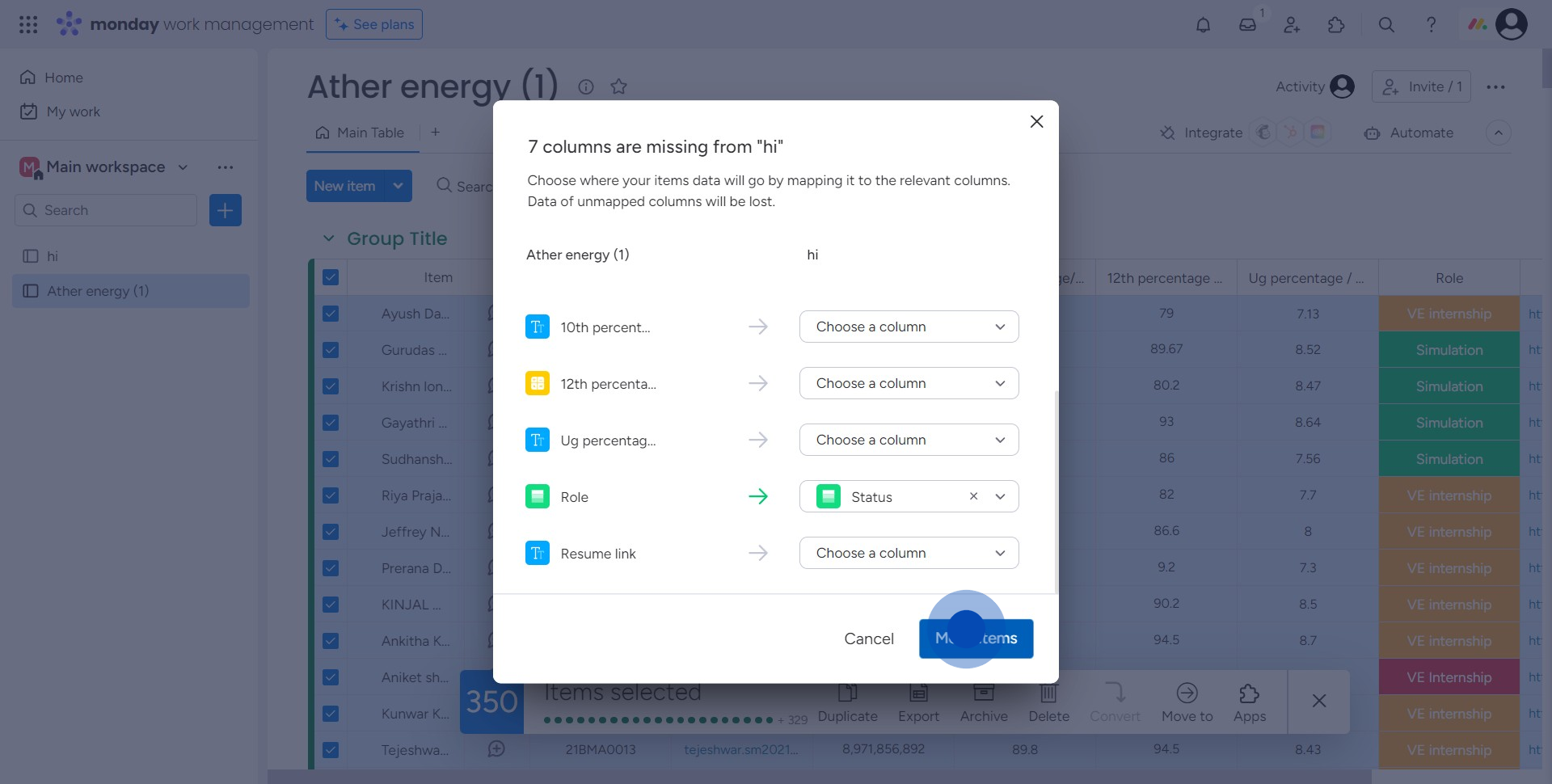Open column dropdown for Resume link

[909, 553]
